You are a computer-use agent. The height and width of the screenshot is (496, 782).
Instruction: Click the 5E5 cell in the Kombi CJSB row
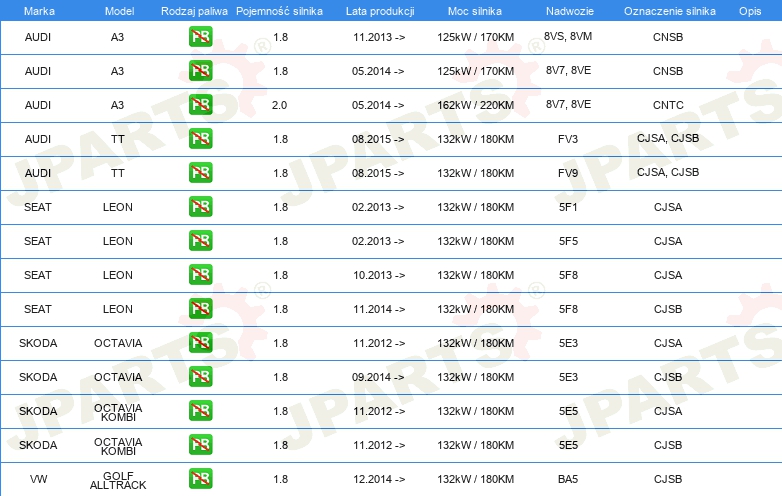pyautogui.click(x=568, y=445)
